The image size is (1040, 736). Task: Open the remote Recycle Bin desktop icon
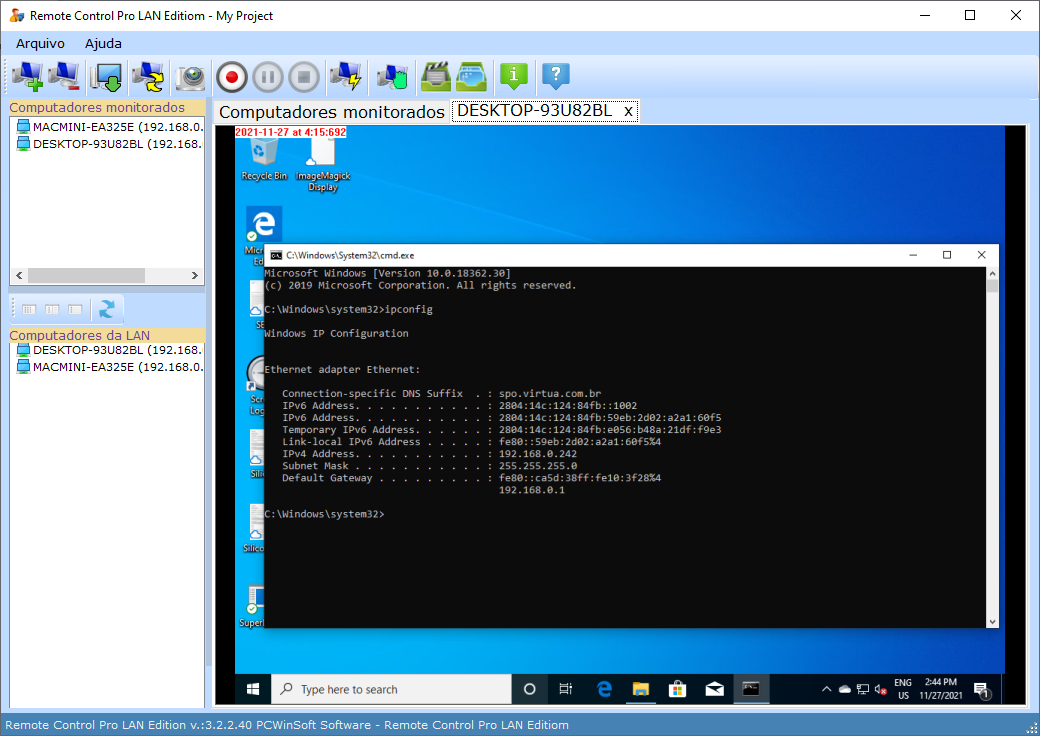[x=264, y=157]
